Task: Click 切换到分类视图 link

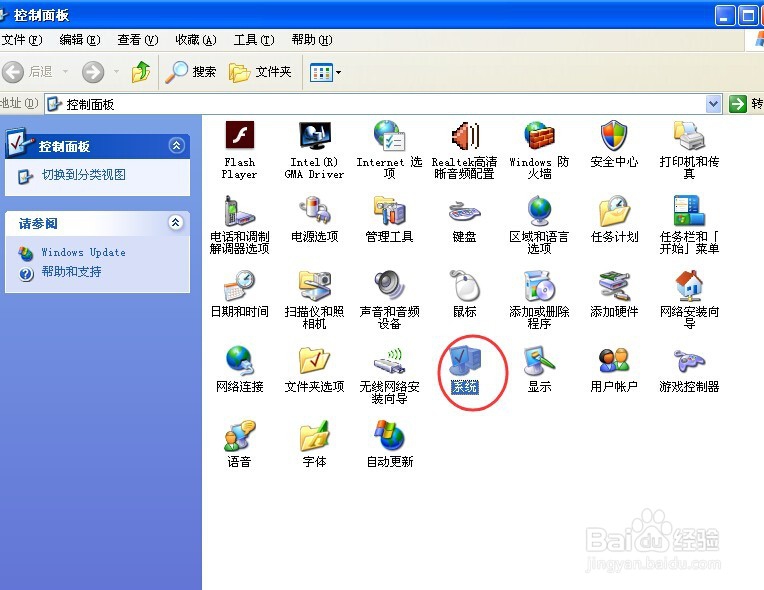Action: coord(84,175)
